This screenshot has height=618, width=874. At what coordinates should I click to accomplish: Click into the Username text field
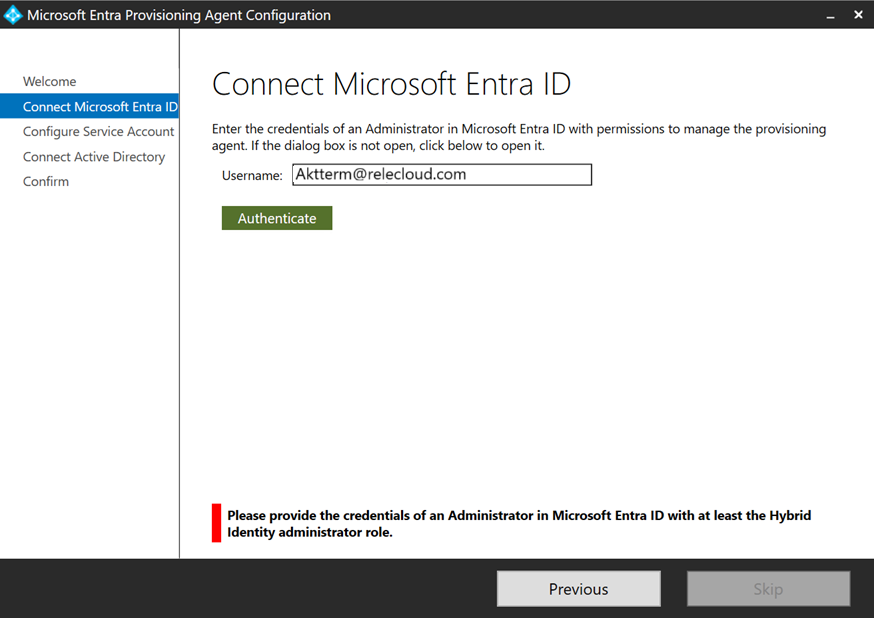click(x=441, y=175)
